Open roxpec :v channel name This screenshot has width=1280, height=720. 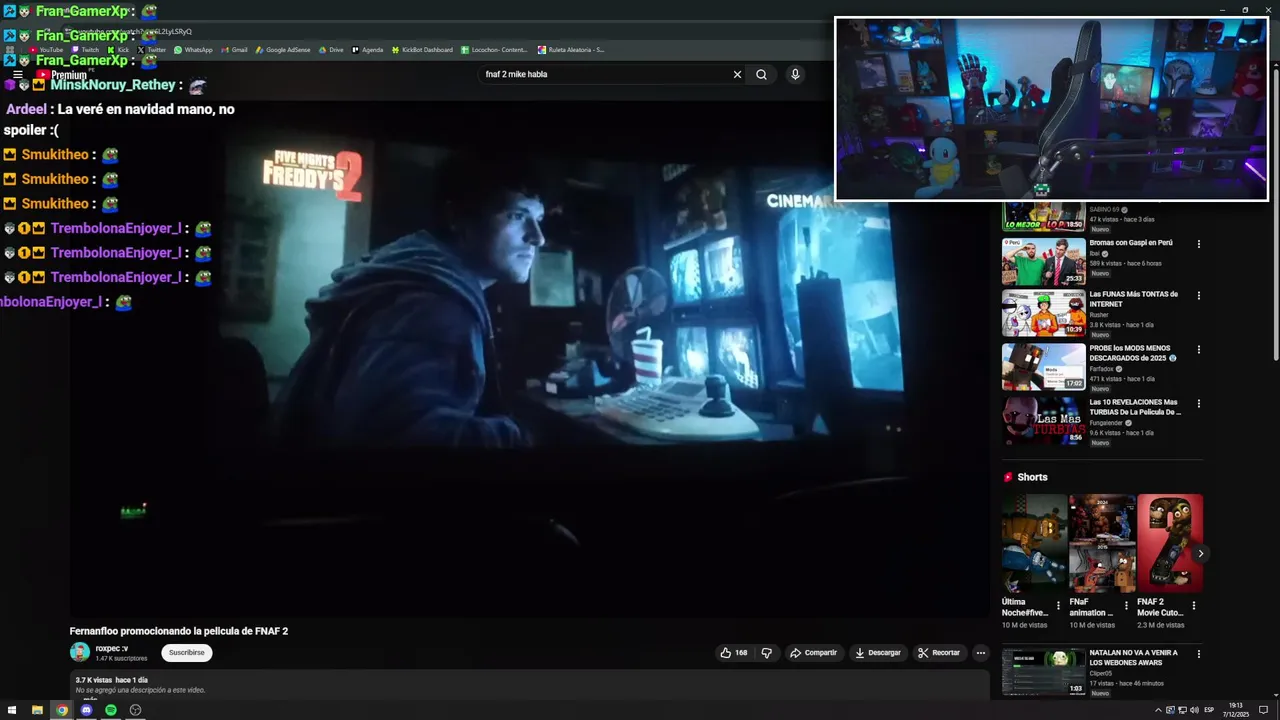pyautogui.click(x=112, y=648)
